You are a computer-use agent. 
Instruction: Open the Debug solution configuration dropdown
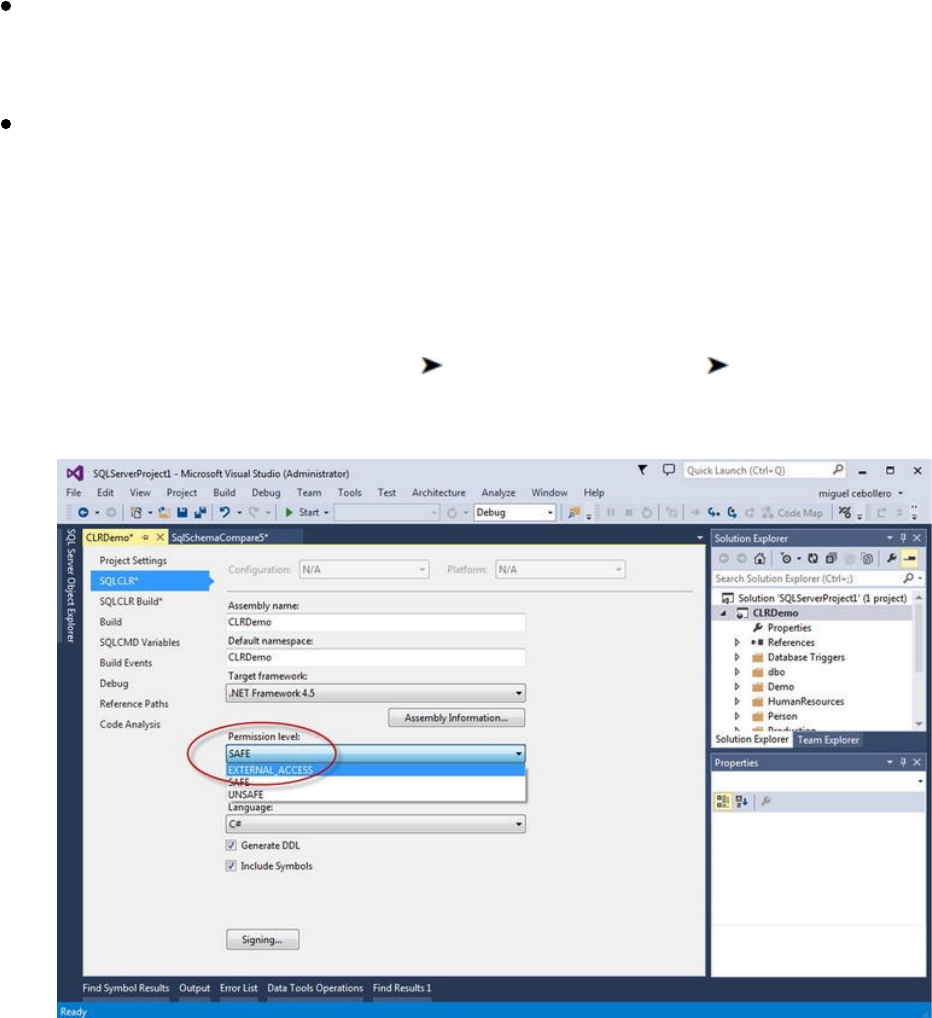coord(514,512)
